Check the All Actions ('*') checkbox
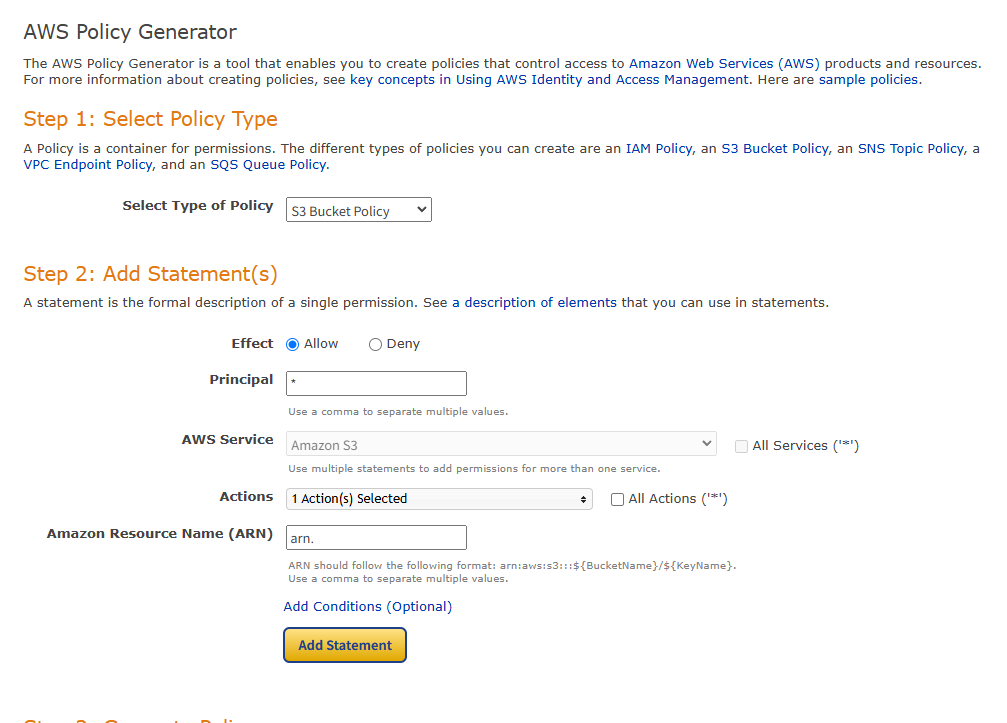1007x723 pixels. (x=617, y=500)
